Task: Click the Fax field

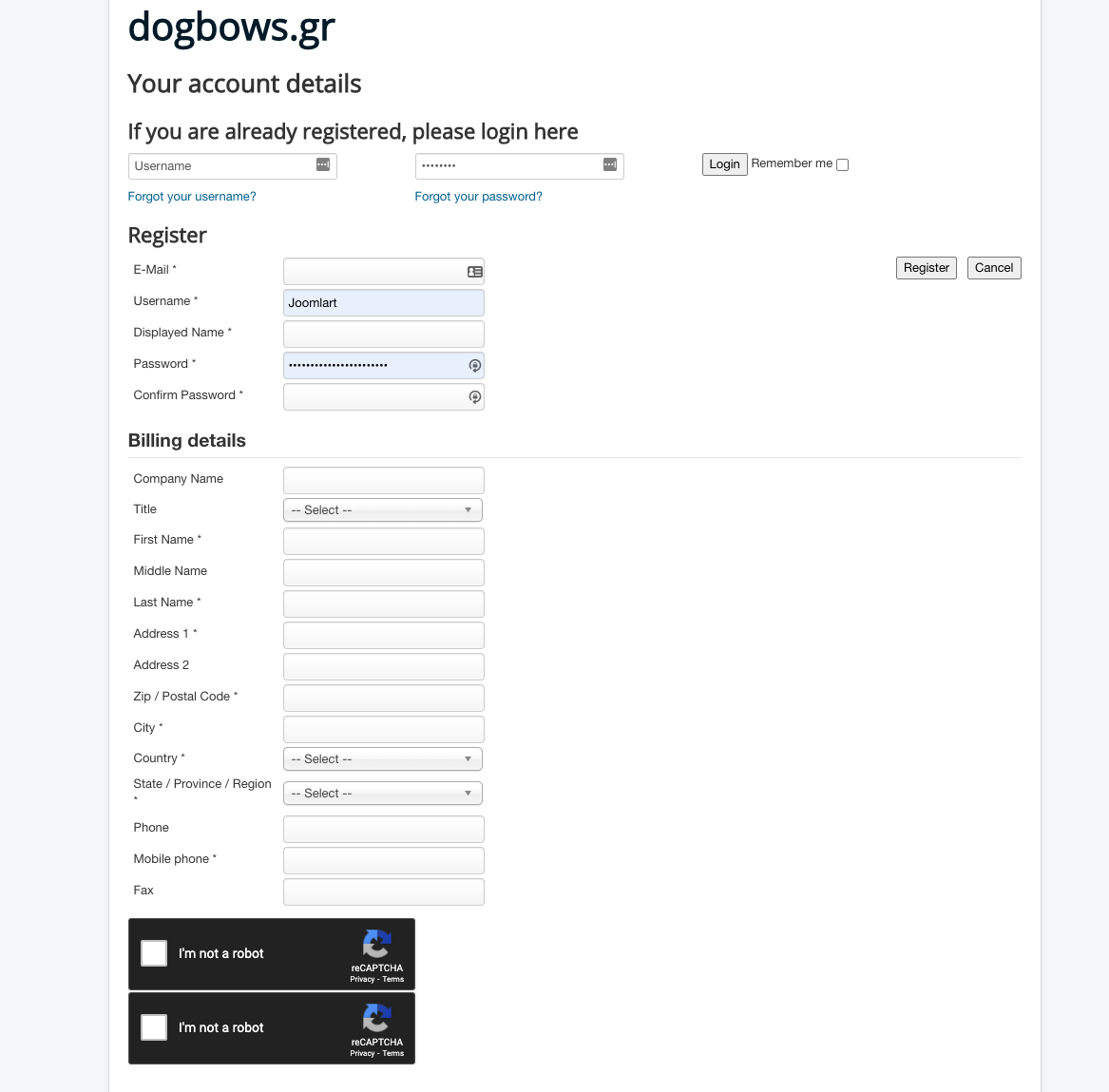Action: (x=383, y=891)
